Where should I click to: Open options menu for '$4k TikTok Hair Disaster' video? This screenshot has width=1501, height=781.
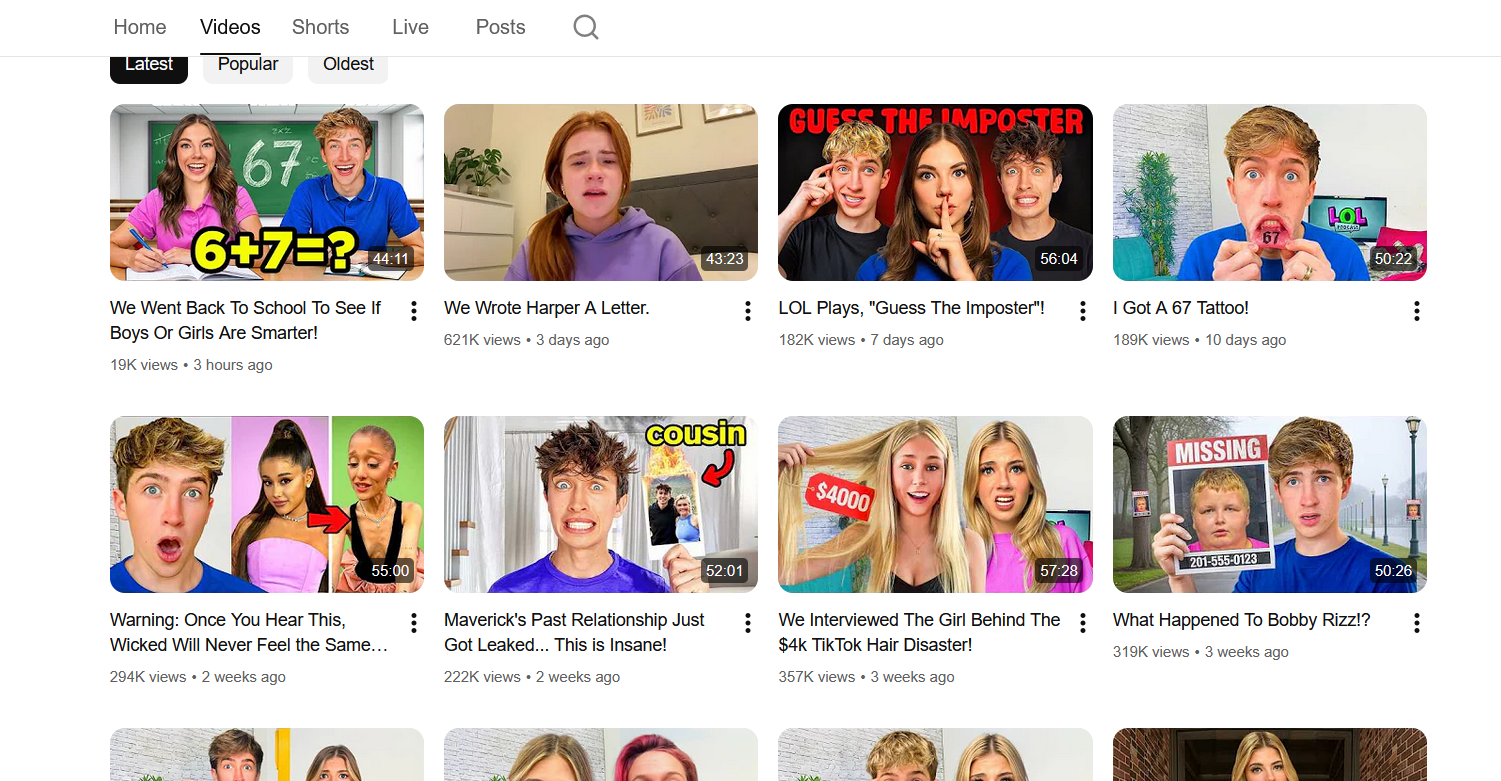[1082, 623]
